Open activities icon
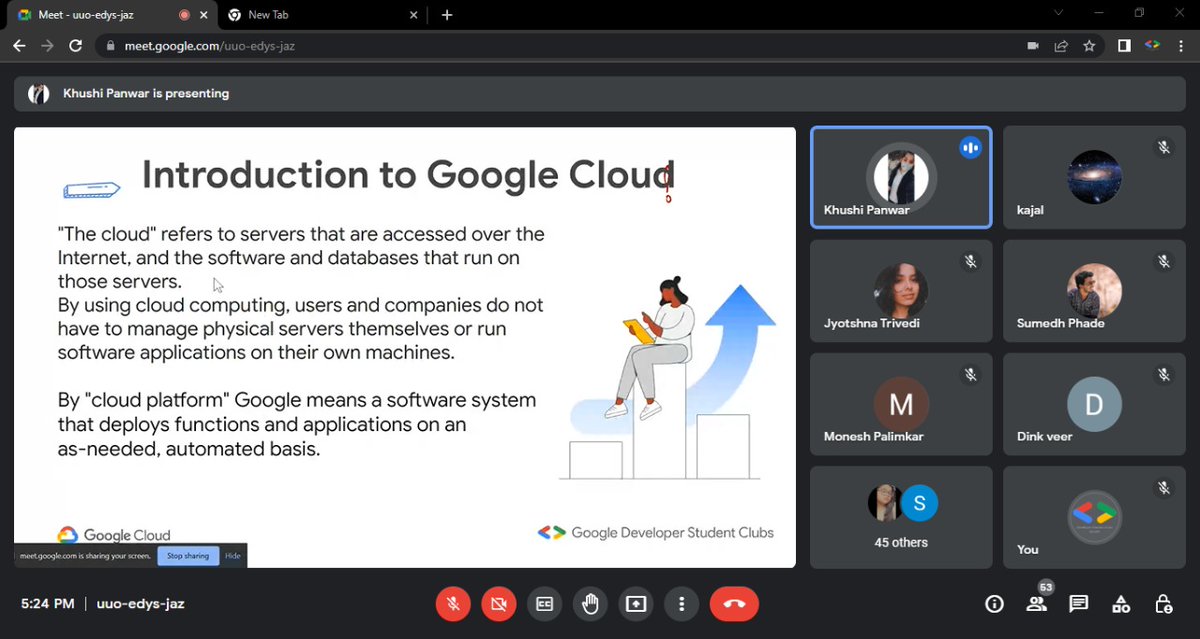1200x639 pixels. point(1121,604)
